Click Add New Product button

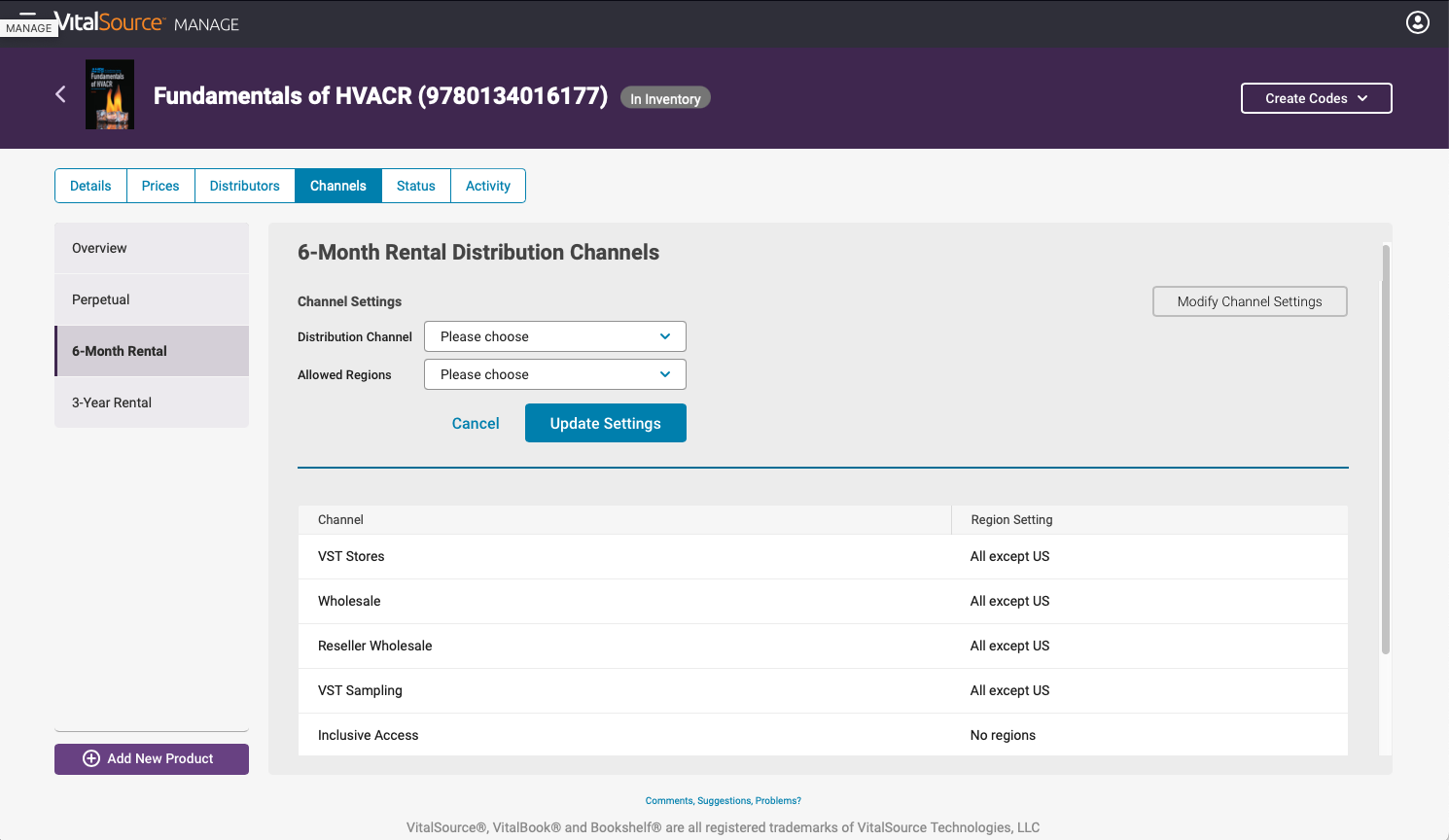point(152,758)
